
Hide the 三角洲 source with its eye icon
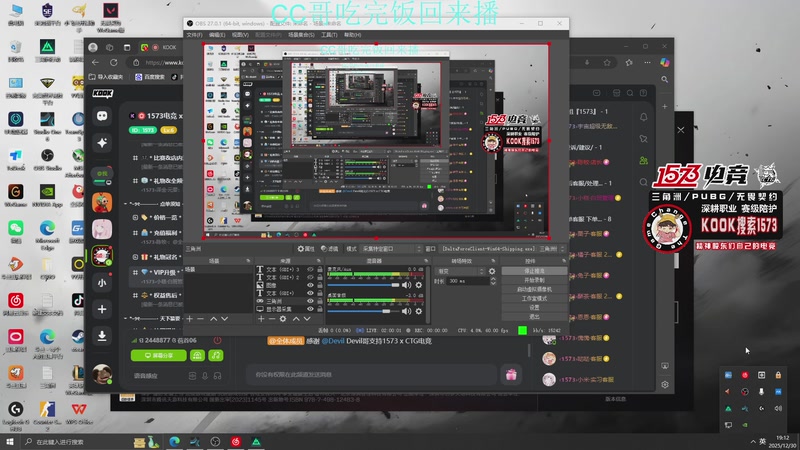tap(310, 301)
